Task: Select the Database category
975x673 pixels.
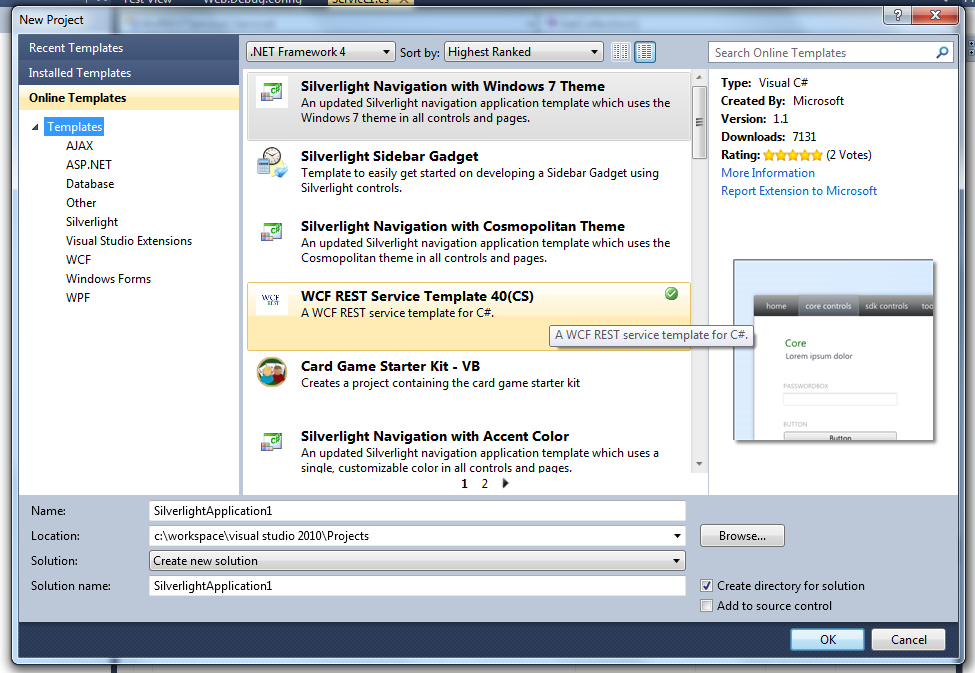Action: click(90, 184)
